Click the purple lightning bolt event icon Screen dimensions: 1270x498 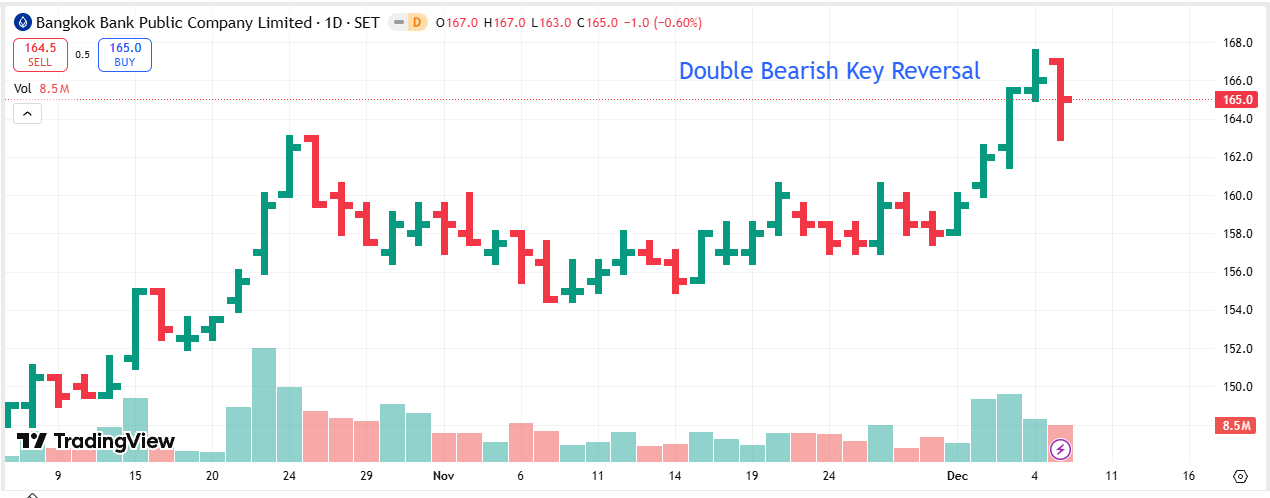tap(1059, 449)
